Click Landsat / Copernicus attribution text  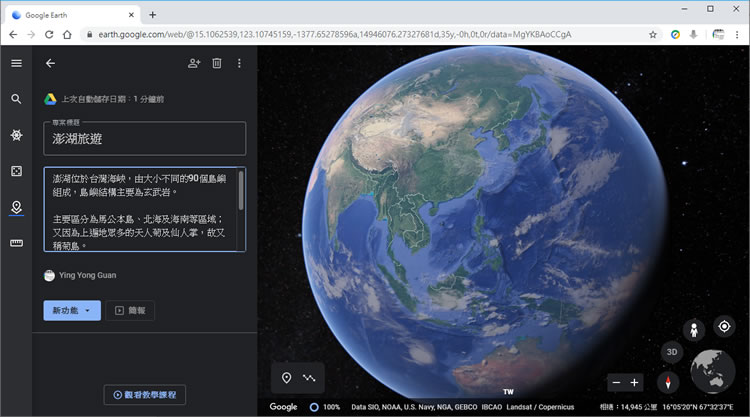540,407
